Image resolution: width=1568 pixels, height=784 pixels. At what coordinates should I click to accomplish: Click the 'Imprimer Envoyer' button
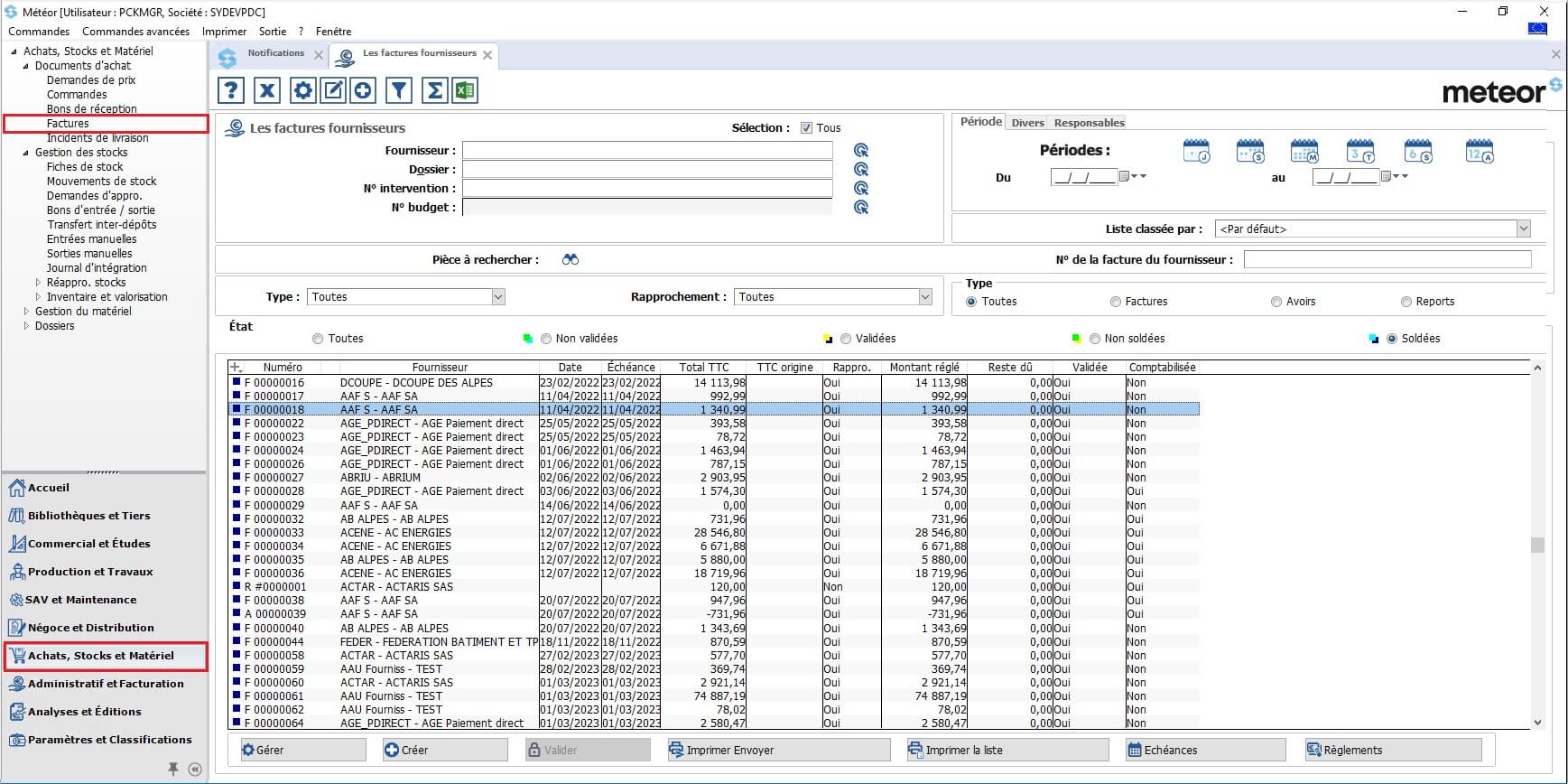pyautogui.click(x=778, y=750)
